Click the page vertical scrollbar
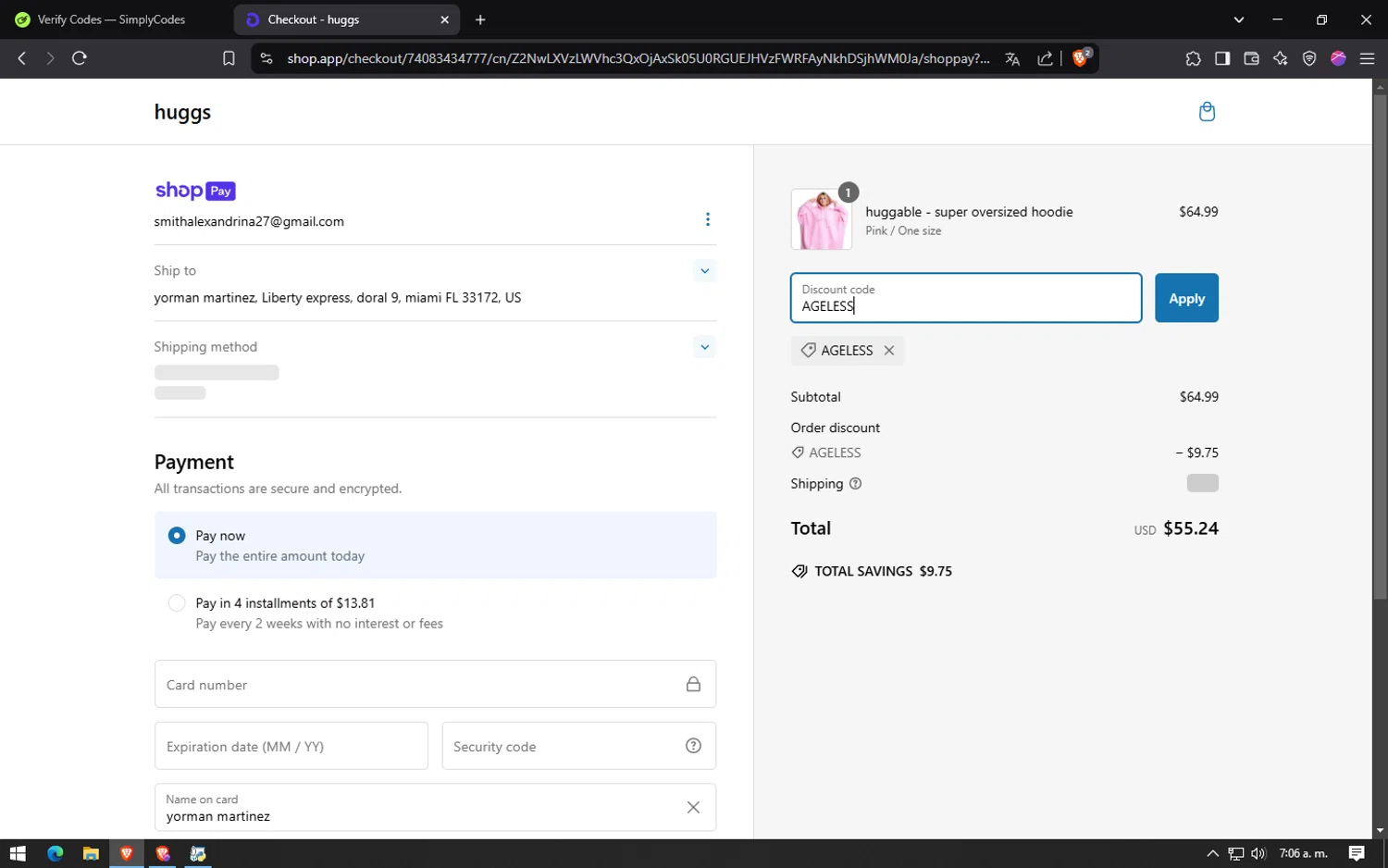 (x=1380, y=346)
